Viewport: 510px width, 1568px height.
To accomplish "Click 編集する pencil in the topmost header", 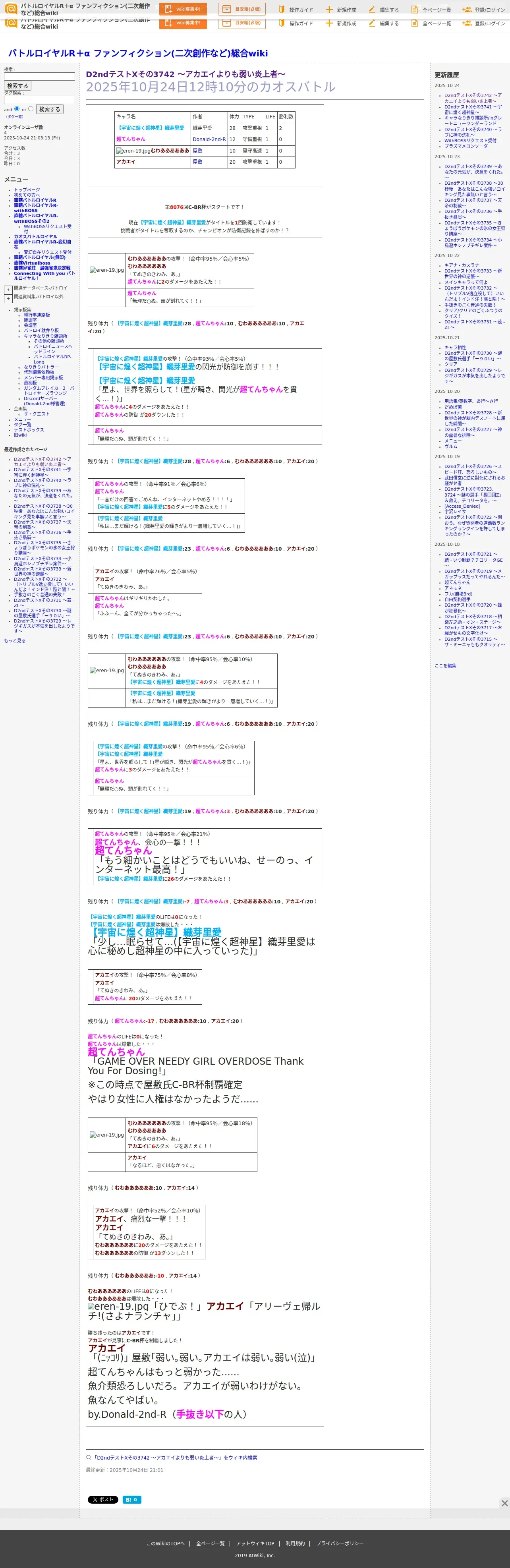I will point(372,10).
